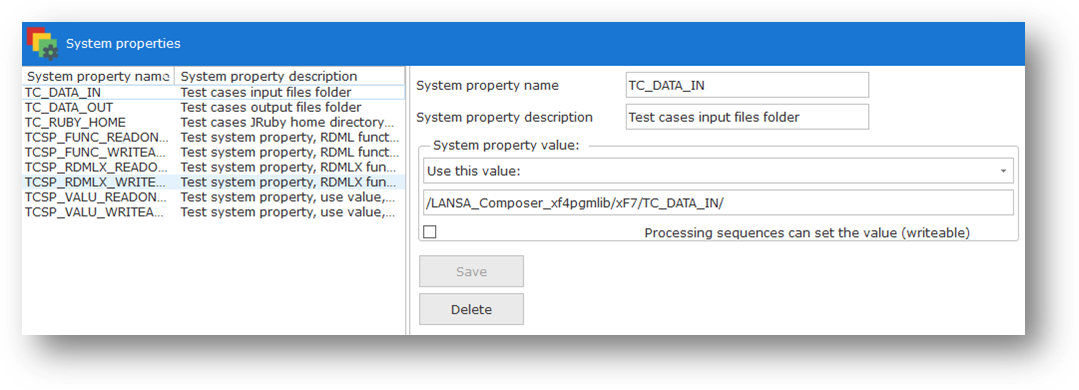Click the Save button
Image resolution: width=1079 pixels, height=390 pixels.
471,271
